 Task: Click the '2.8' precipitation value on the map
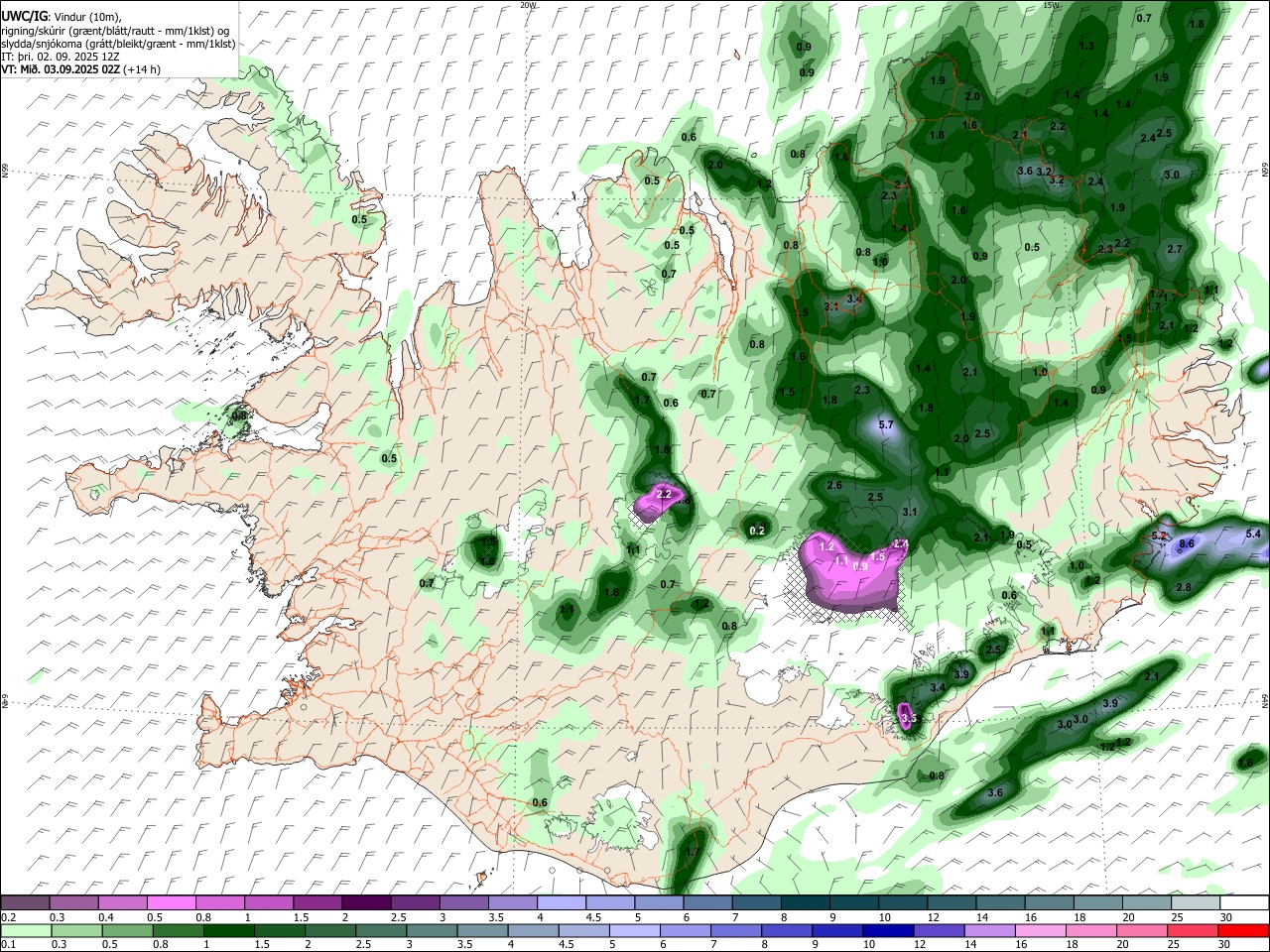click(x=1184, y=588)
